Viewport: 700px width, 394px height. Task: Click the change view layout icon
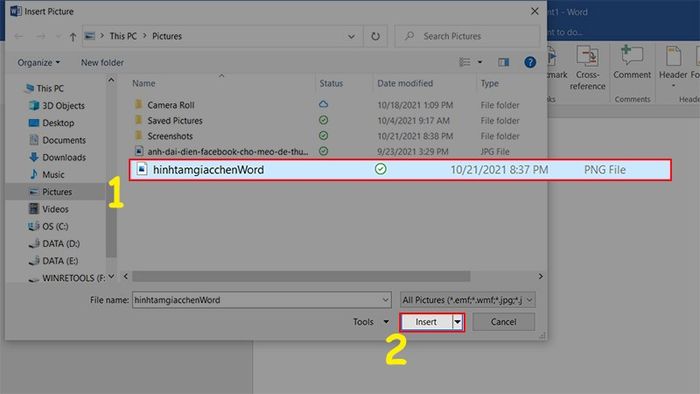(x=465, y=62)
